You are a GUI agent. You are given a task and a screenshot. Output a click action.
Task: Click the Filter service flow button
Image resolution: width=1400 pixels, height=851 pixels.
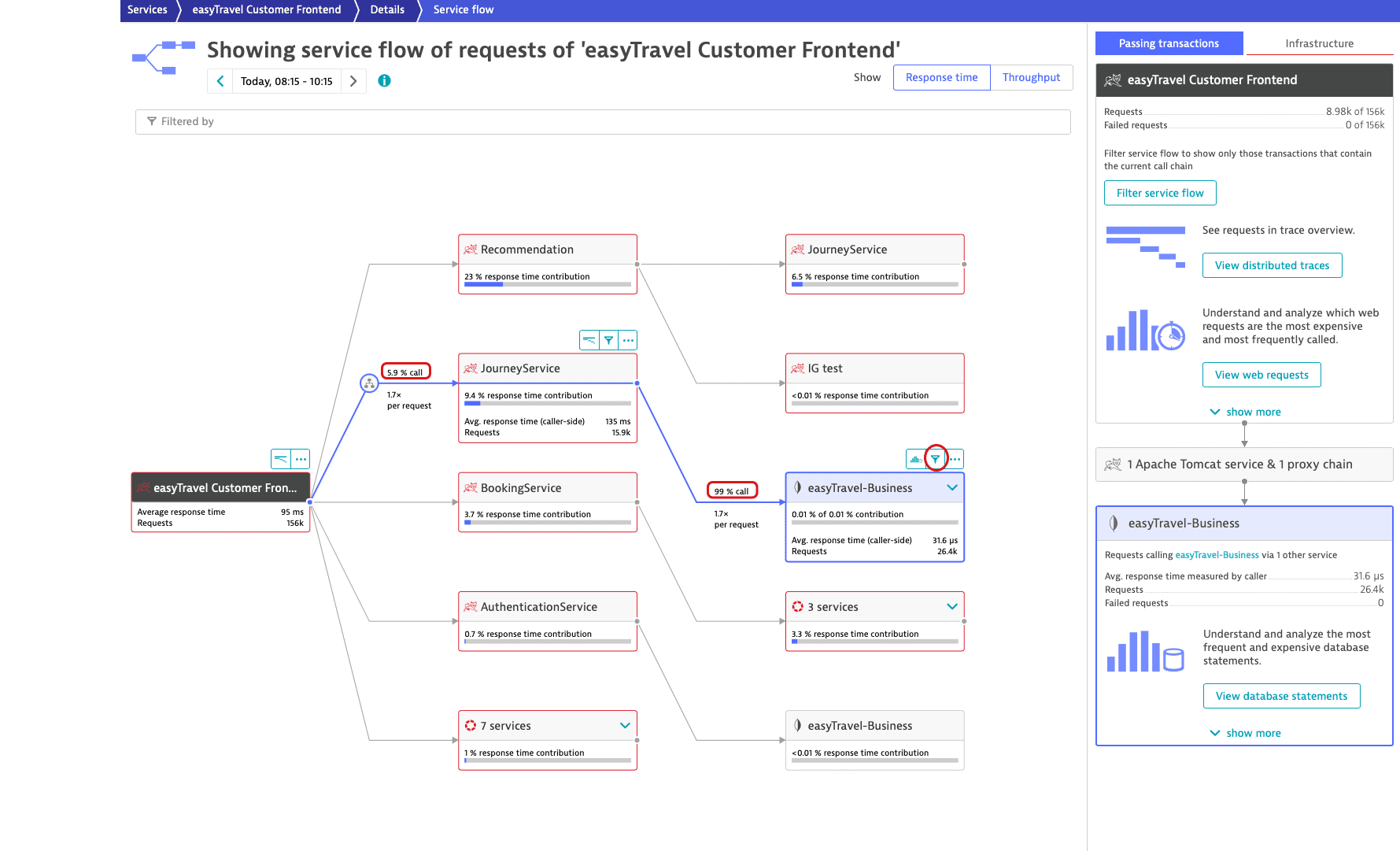click(1160, 193)
